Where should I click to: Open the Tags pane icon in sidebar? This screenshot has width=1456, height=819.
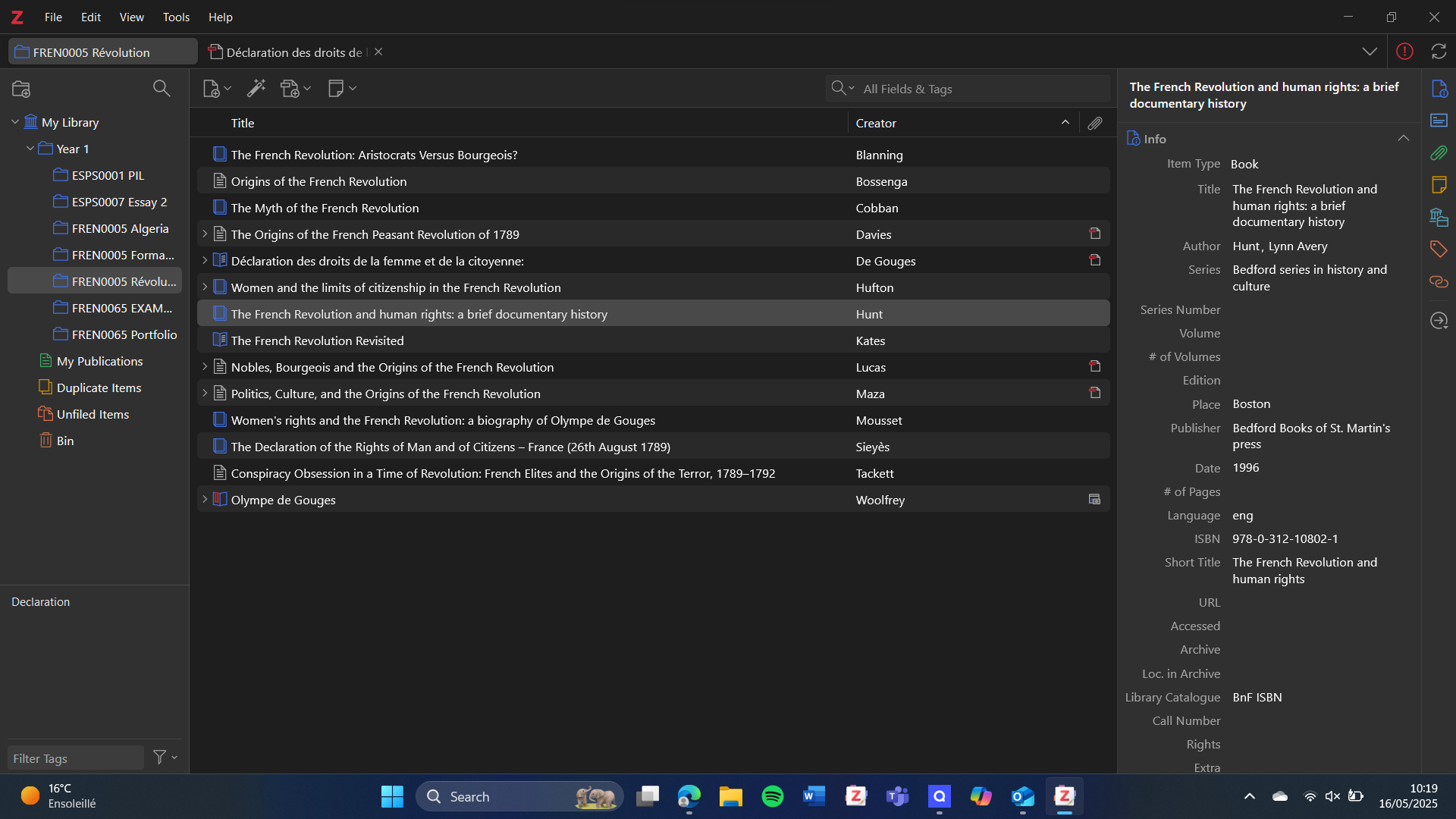(x=1439, y=249)
